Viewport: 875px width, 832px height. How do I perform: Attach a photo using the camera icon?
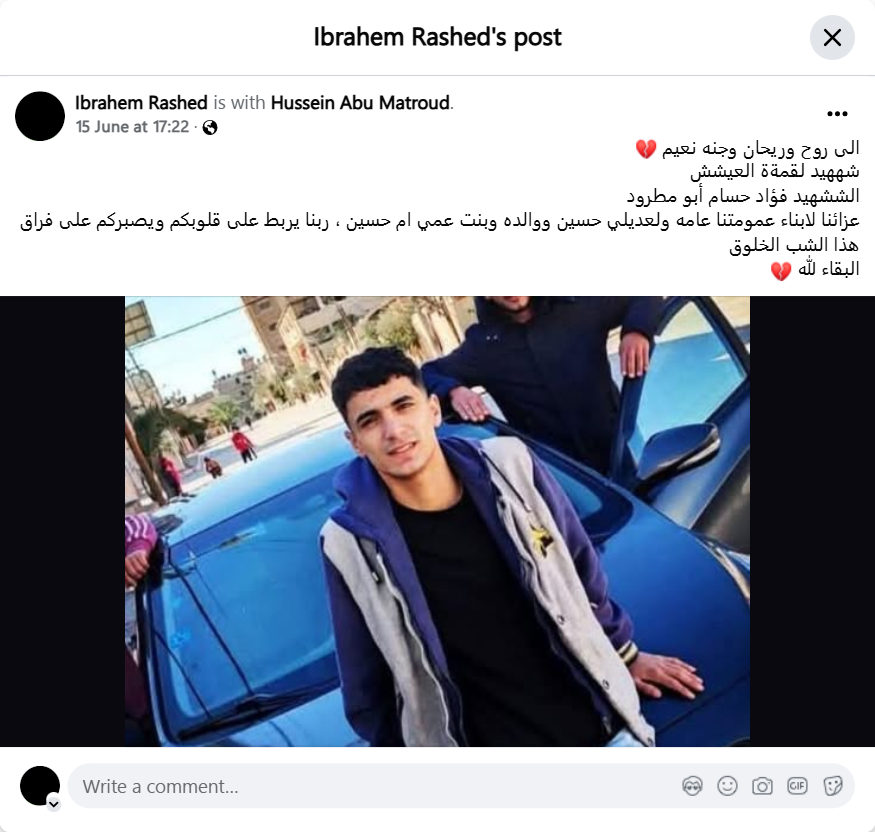pos(762,786)
